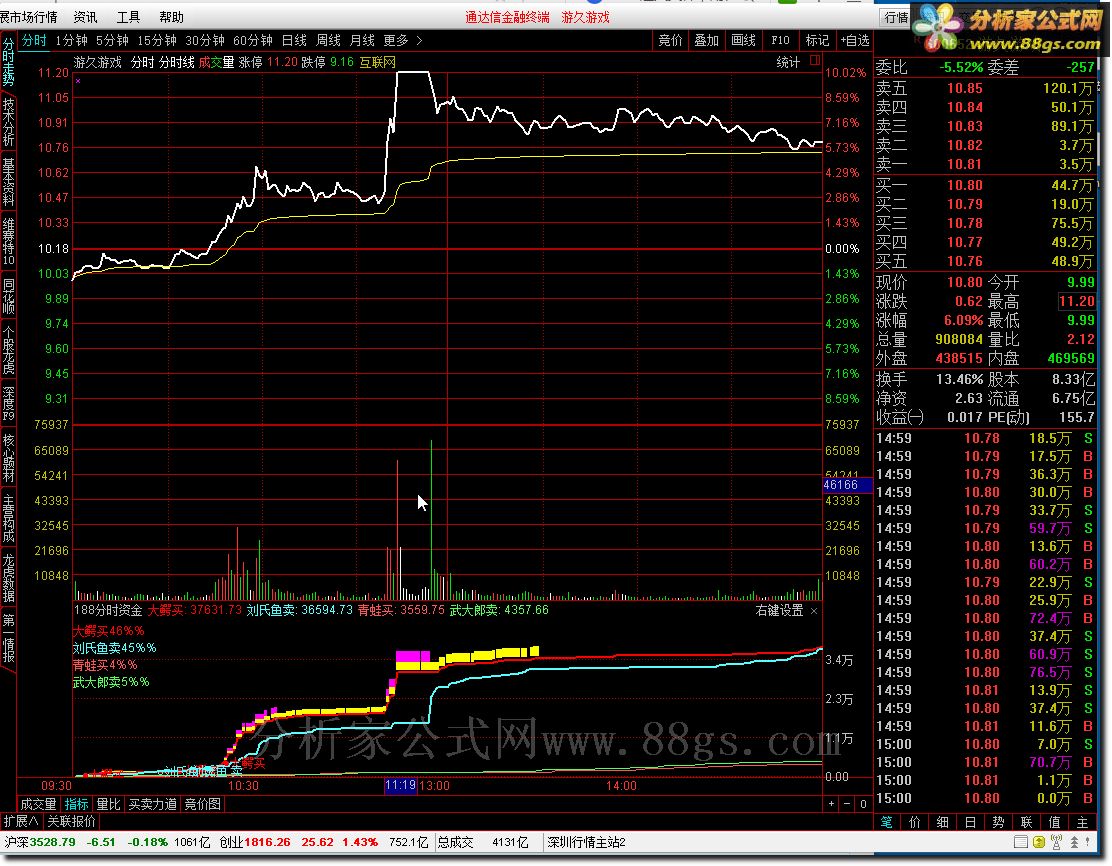The height and width of the screenshot is (866, 1112).
Task: Close the 188分时资金 indicator pane with ×
Action: click(813, 611)
